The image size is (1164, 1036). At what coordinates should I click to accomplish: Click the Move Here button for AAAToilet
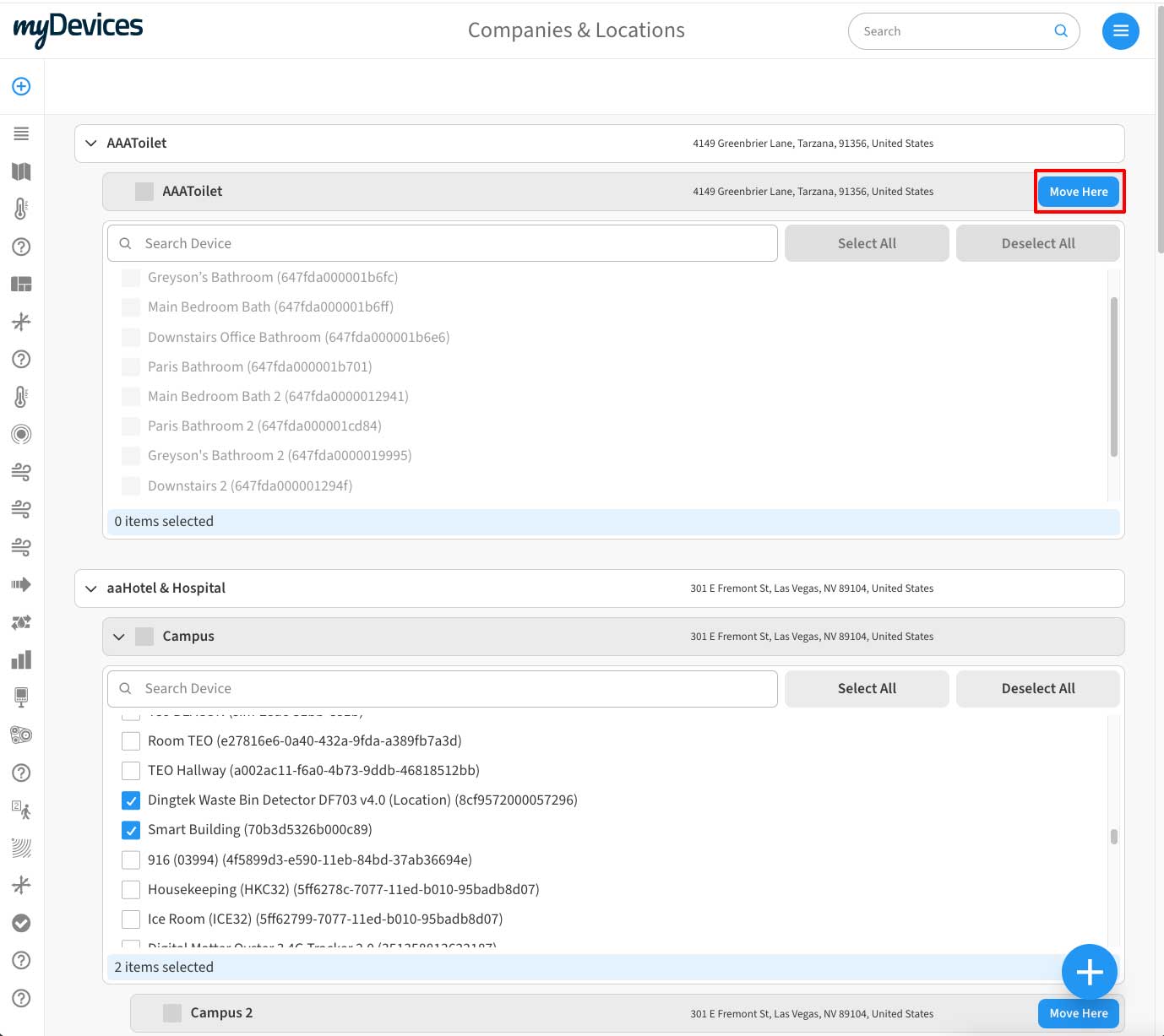coord(1079,192)
